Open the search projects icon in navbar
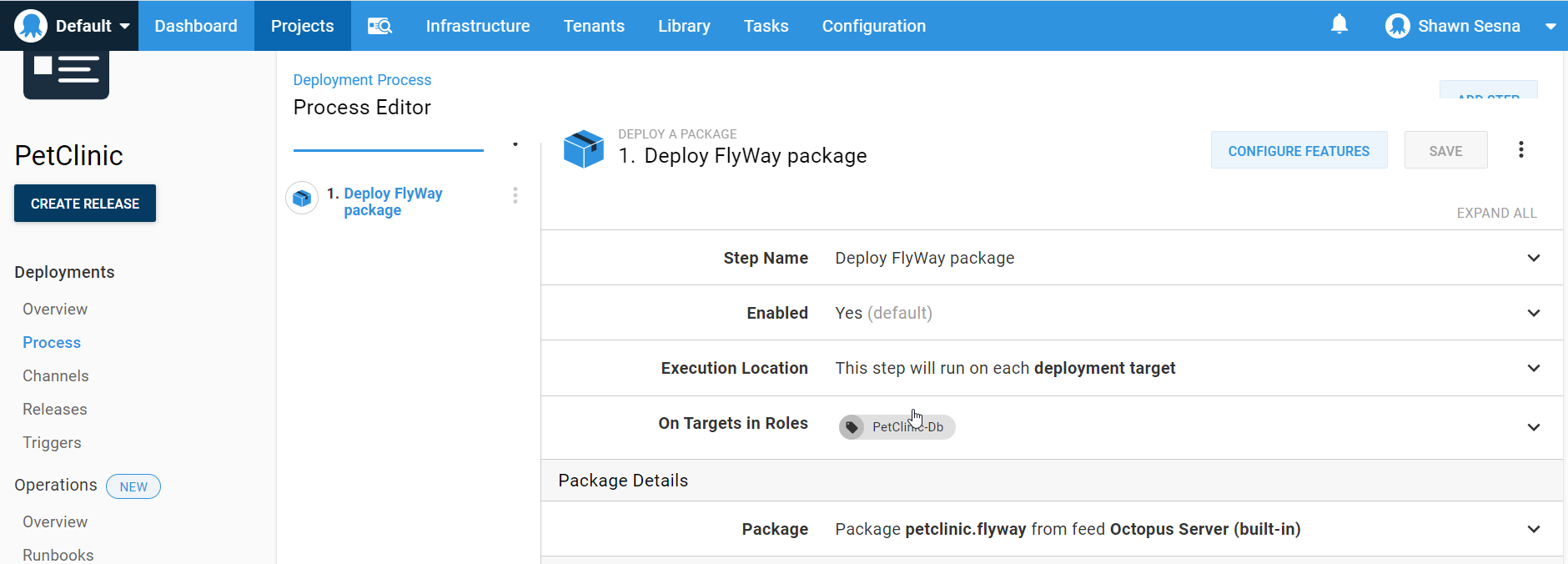 (379, 26)
